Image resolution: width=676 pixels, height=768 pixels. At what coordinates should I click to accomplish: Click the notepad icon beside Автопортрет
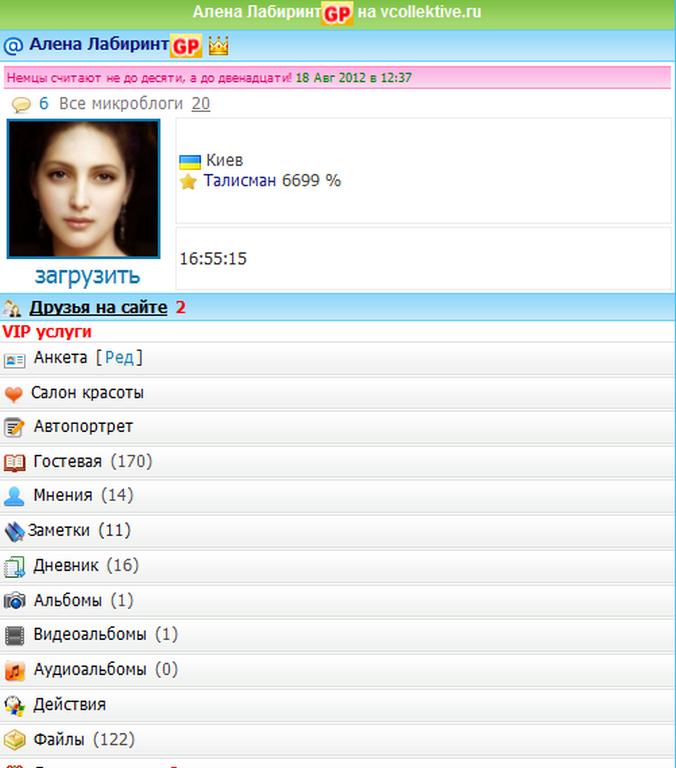click(14, 428)
